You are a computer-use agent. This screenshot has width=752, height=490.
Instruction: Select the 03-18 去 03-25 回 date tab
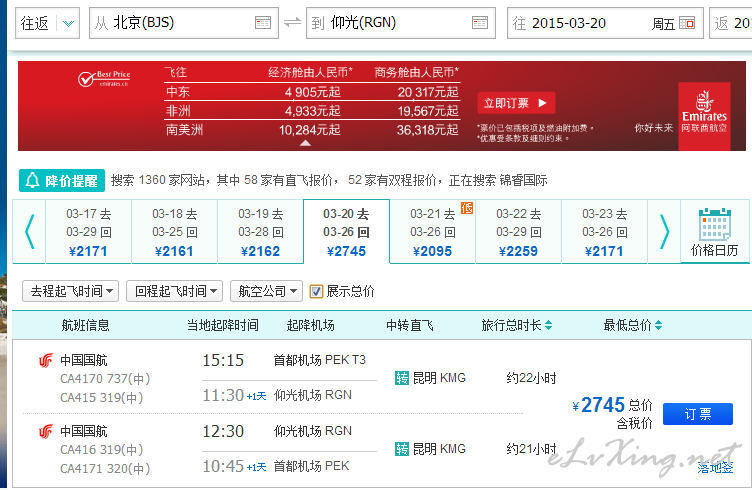[175, 232]
